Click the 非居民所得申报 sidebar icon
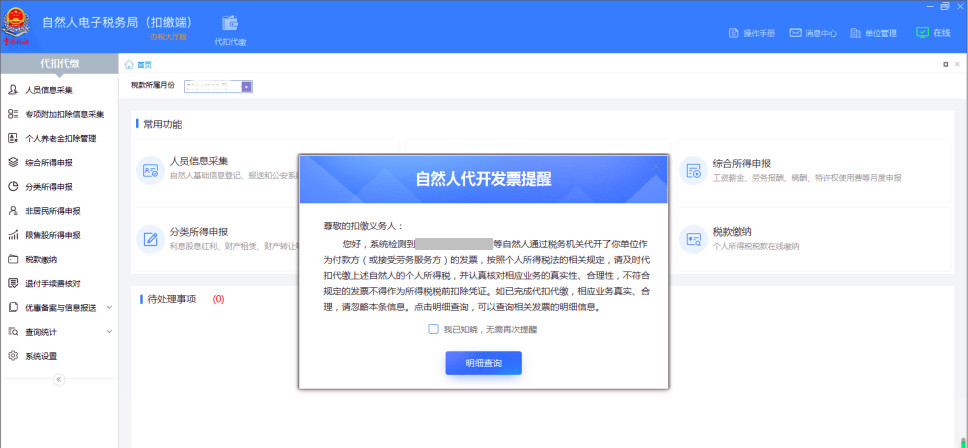 coord(13,210)
